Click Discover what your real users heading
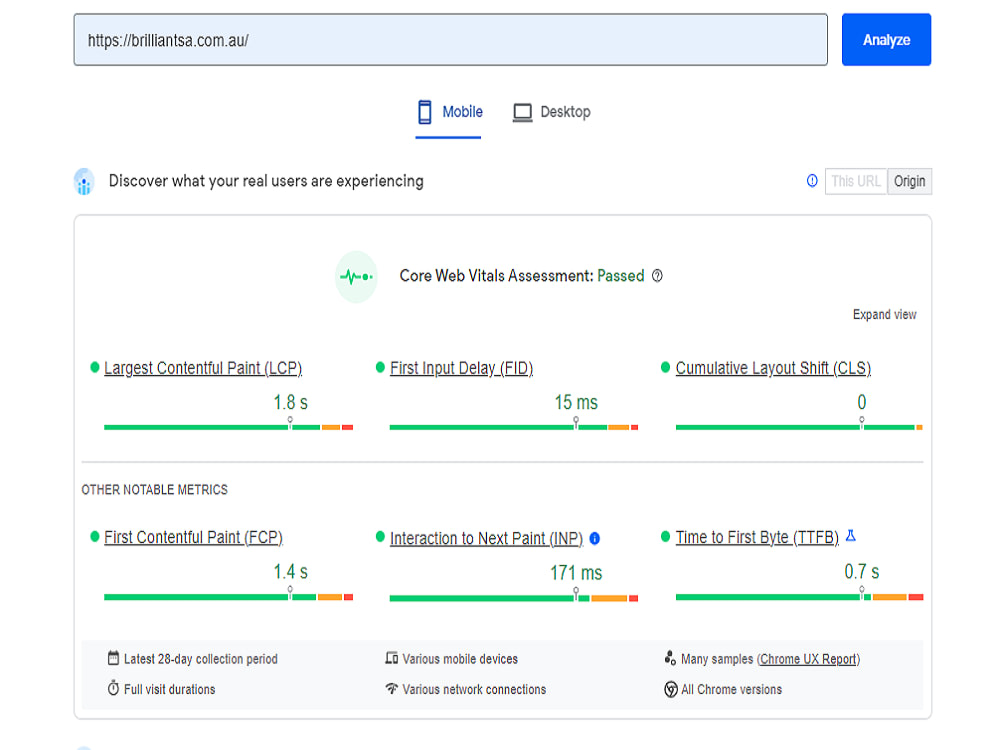The image size is (1000, 750). point(266,181)
